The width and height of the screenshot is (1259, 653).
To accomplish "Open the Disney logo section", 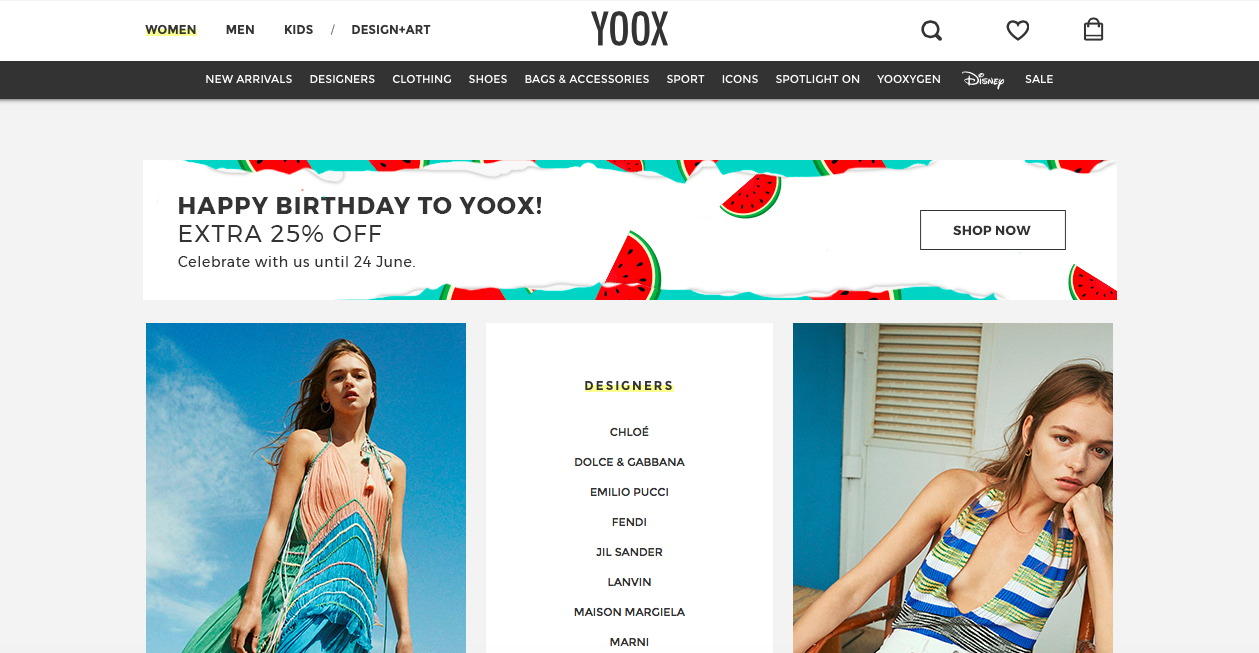I will (983, 80).
